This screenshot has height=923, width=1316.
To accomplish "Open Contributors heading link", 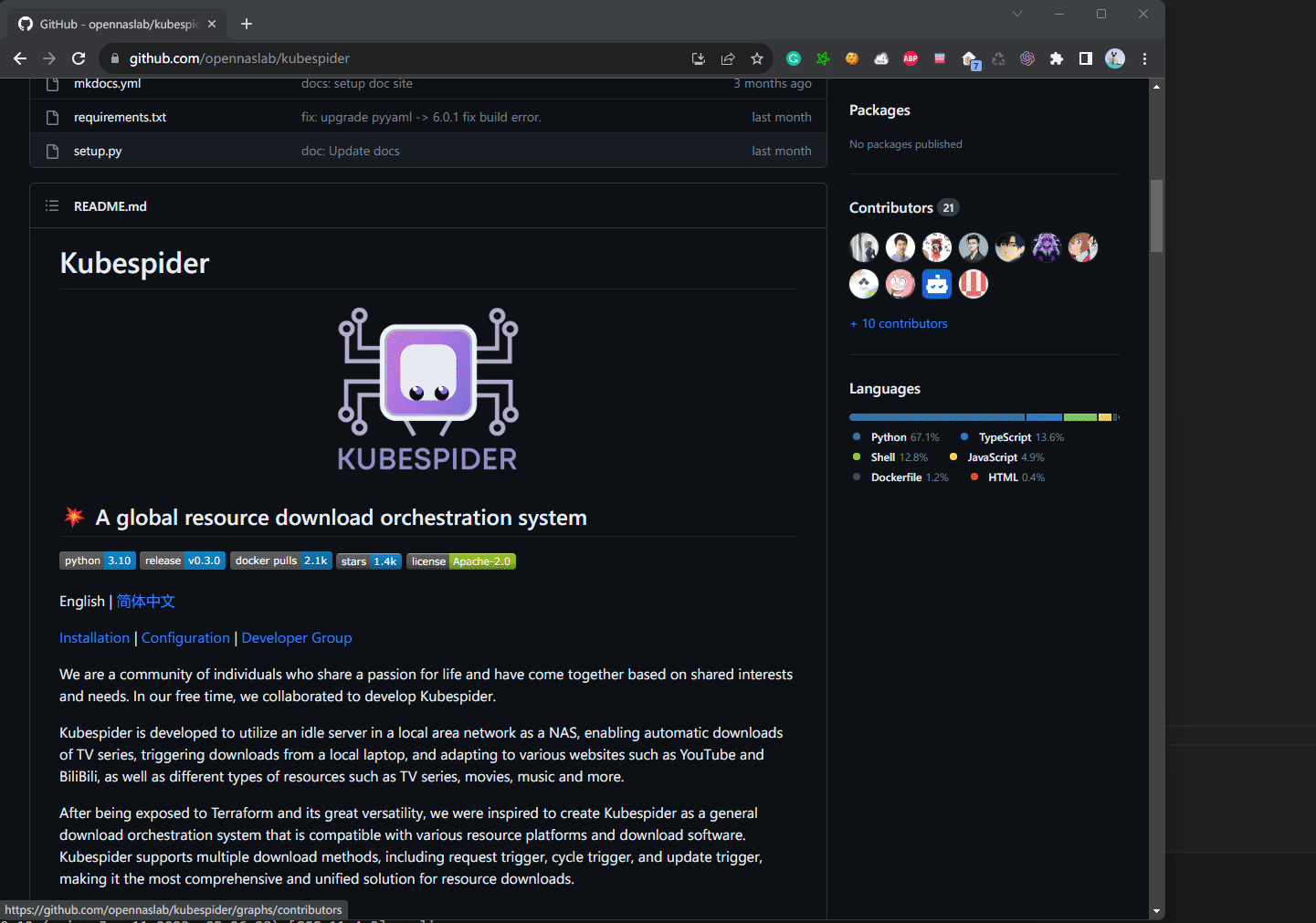I will point(891,207).
